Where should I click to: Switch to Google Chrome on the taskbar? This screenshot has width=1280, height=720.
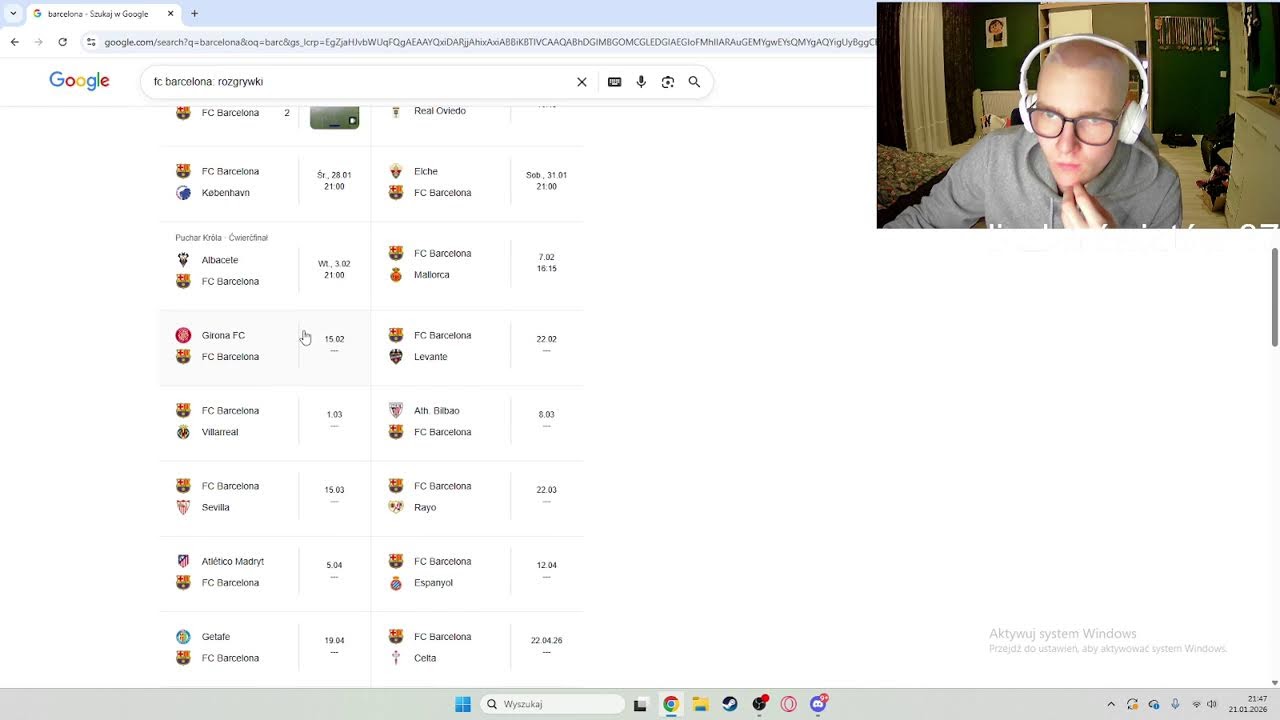tap(671, 704)
